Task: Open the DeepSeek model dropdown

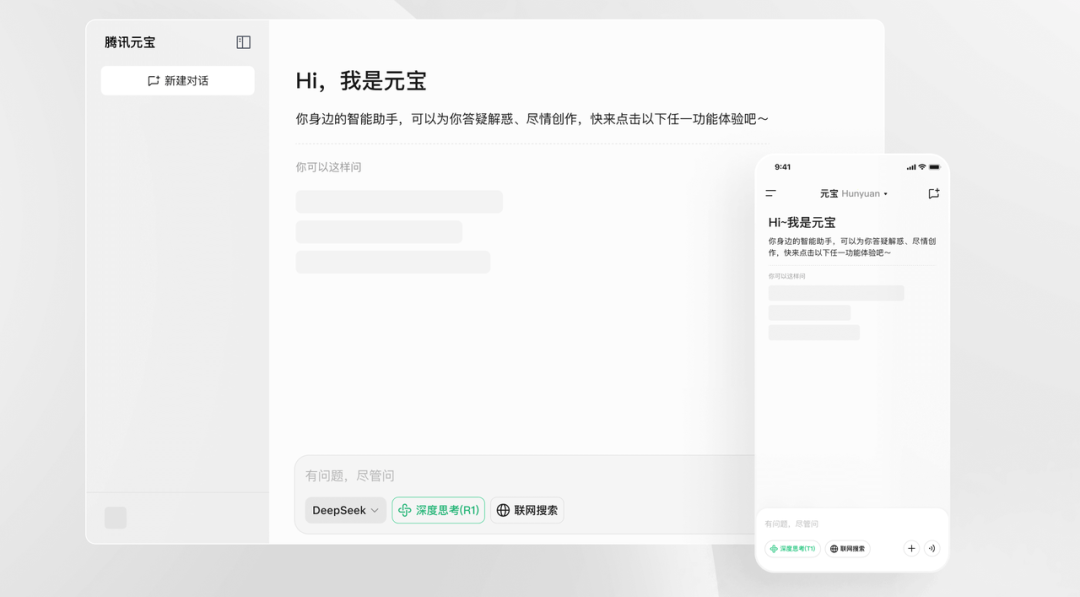Action: coord(345,510)
